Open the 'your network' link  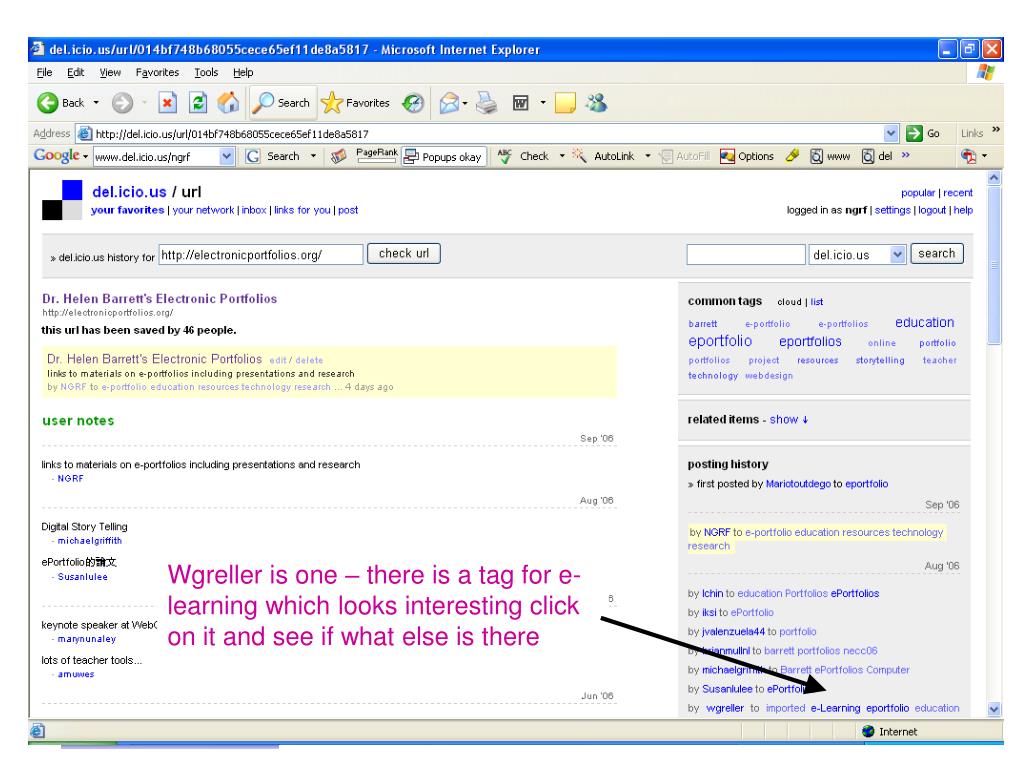coord(203,210)
